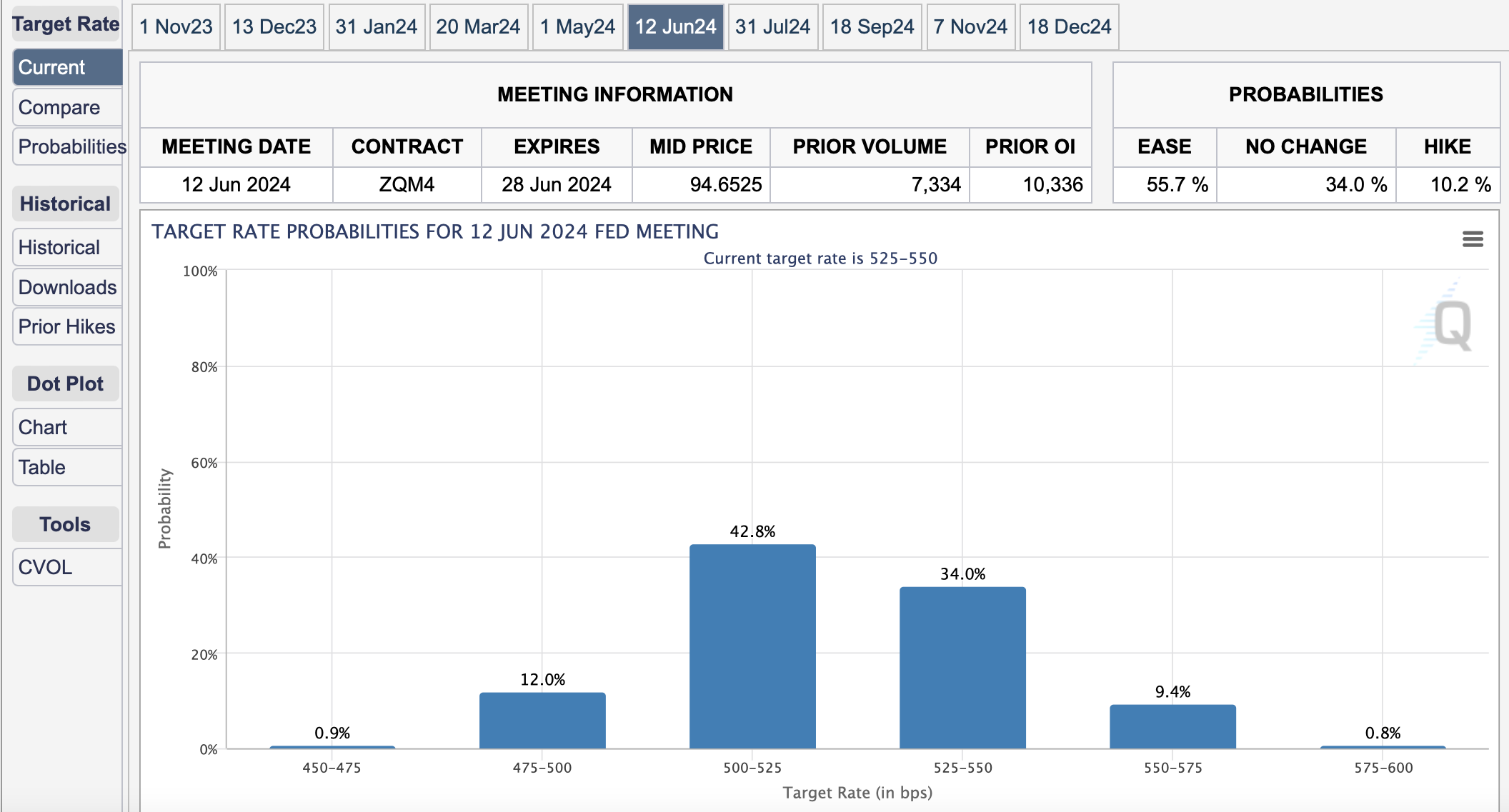Click the 10.2 % hike value

(1448, 185)
